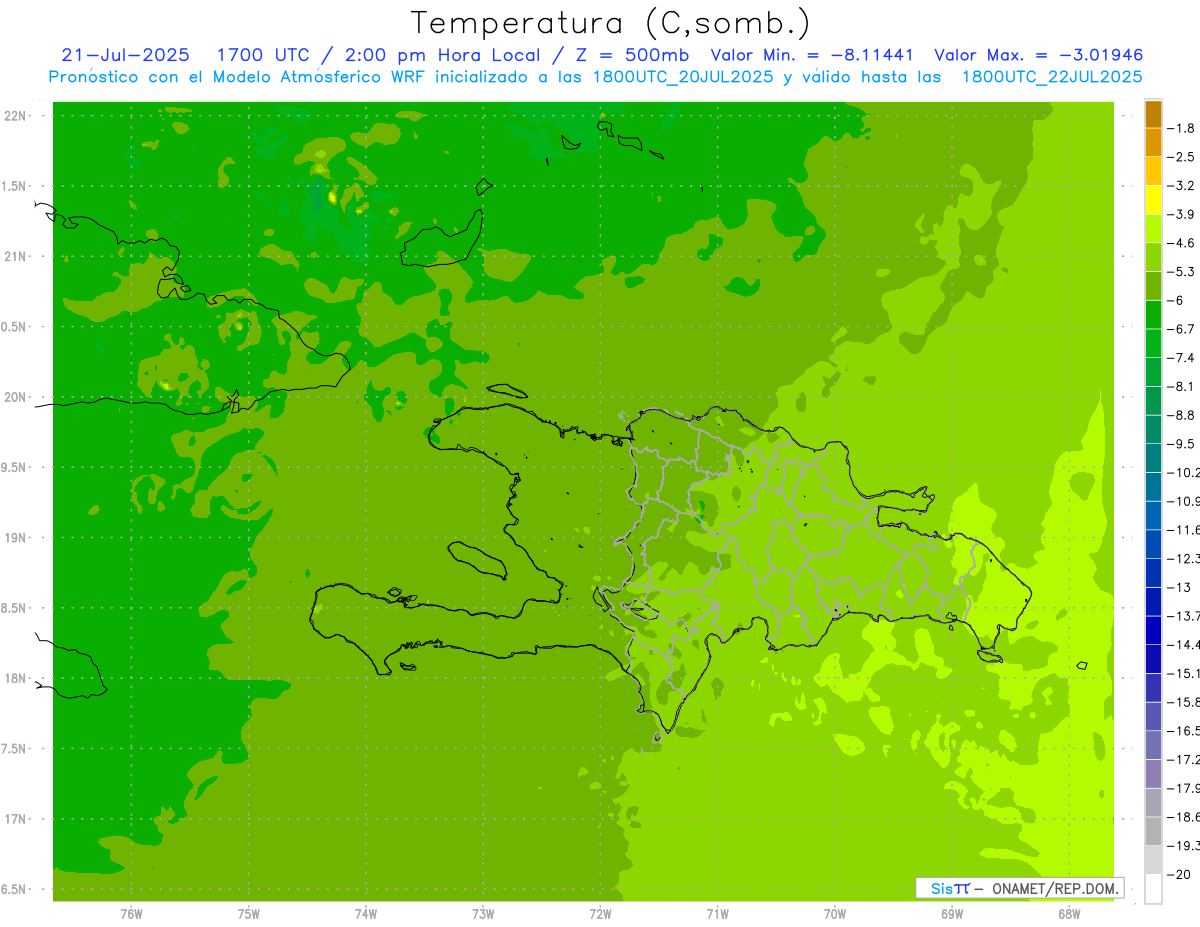Click the '20N' latitude axis label
The width and height of the screenshot is (1200, 927).
15,397
